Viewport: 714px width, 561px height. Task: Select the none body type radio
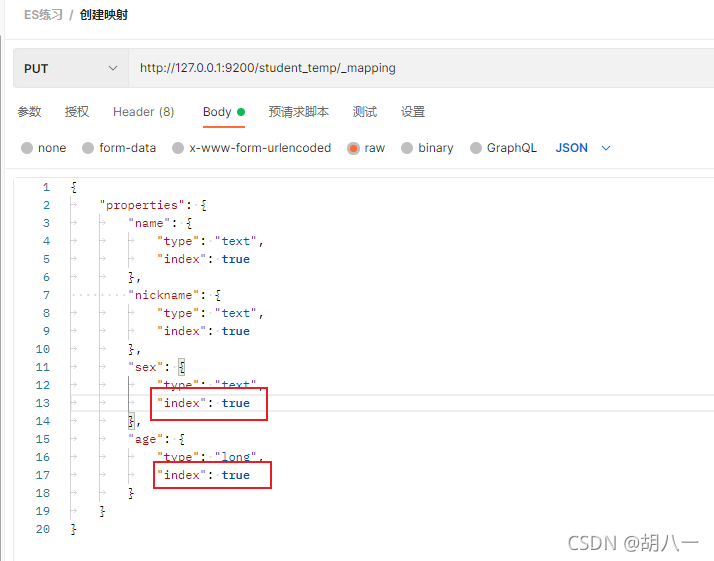pos(27,148)
